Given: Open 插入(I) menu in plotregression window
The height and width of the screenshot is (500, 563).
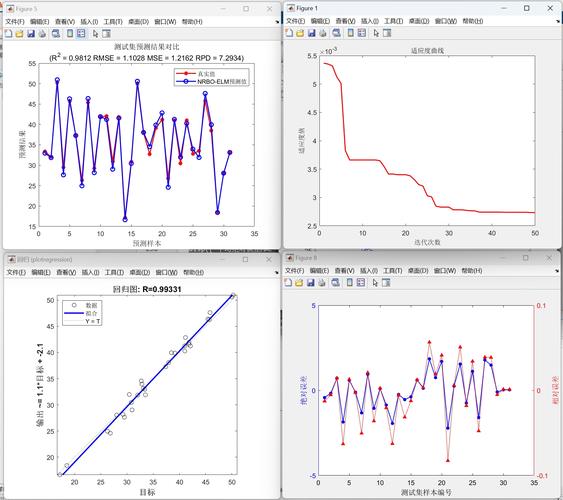Looking at the screenshot, I should (90, 272).
